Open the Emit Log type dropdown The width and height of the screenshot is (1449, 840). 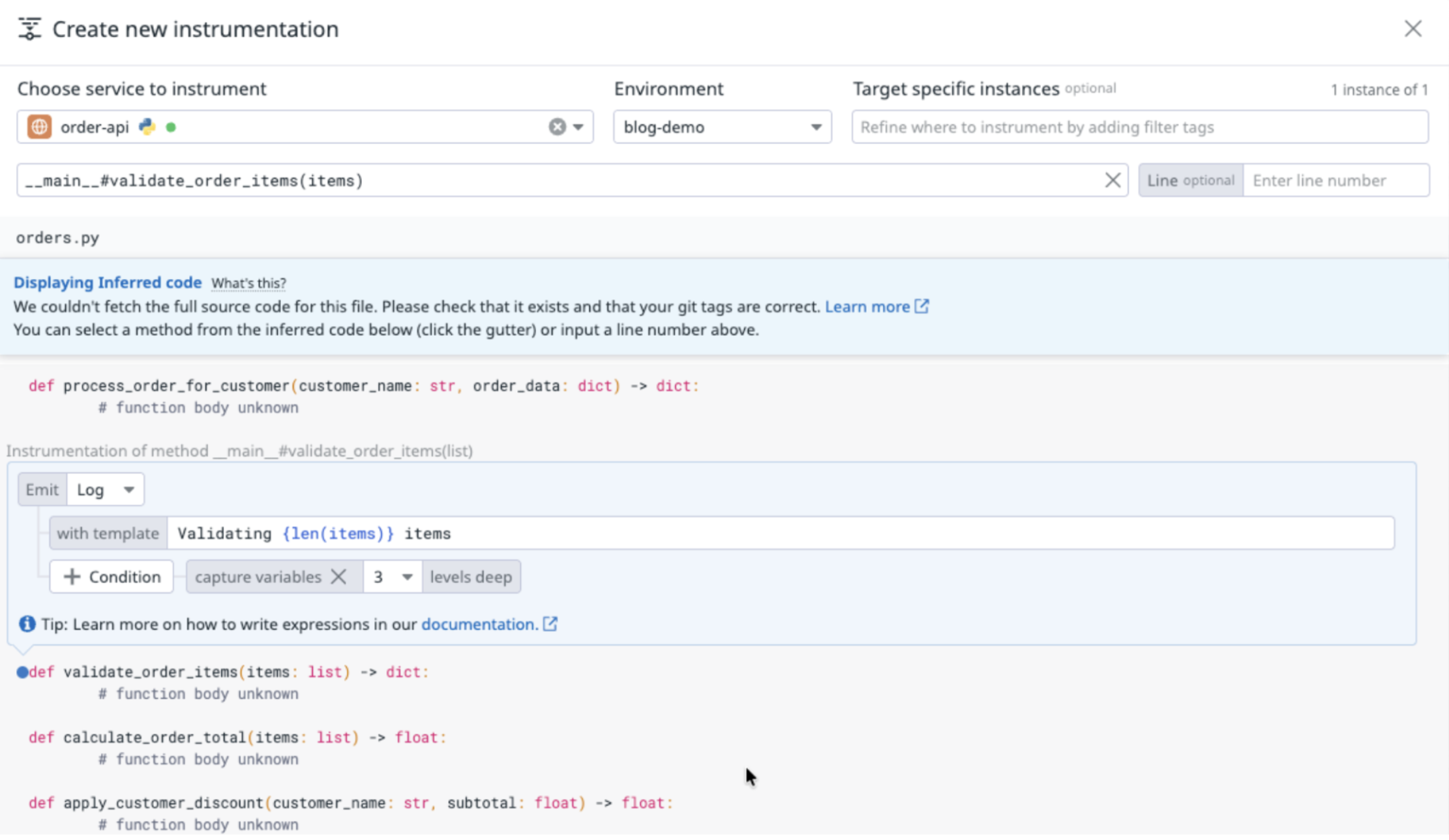point(105,490)
